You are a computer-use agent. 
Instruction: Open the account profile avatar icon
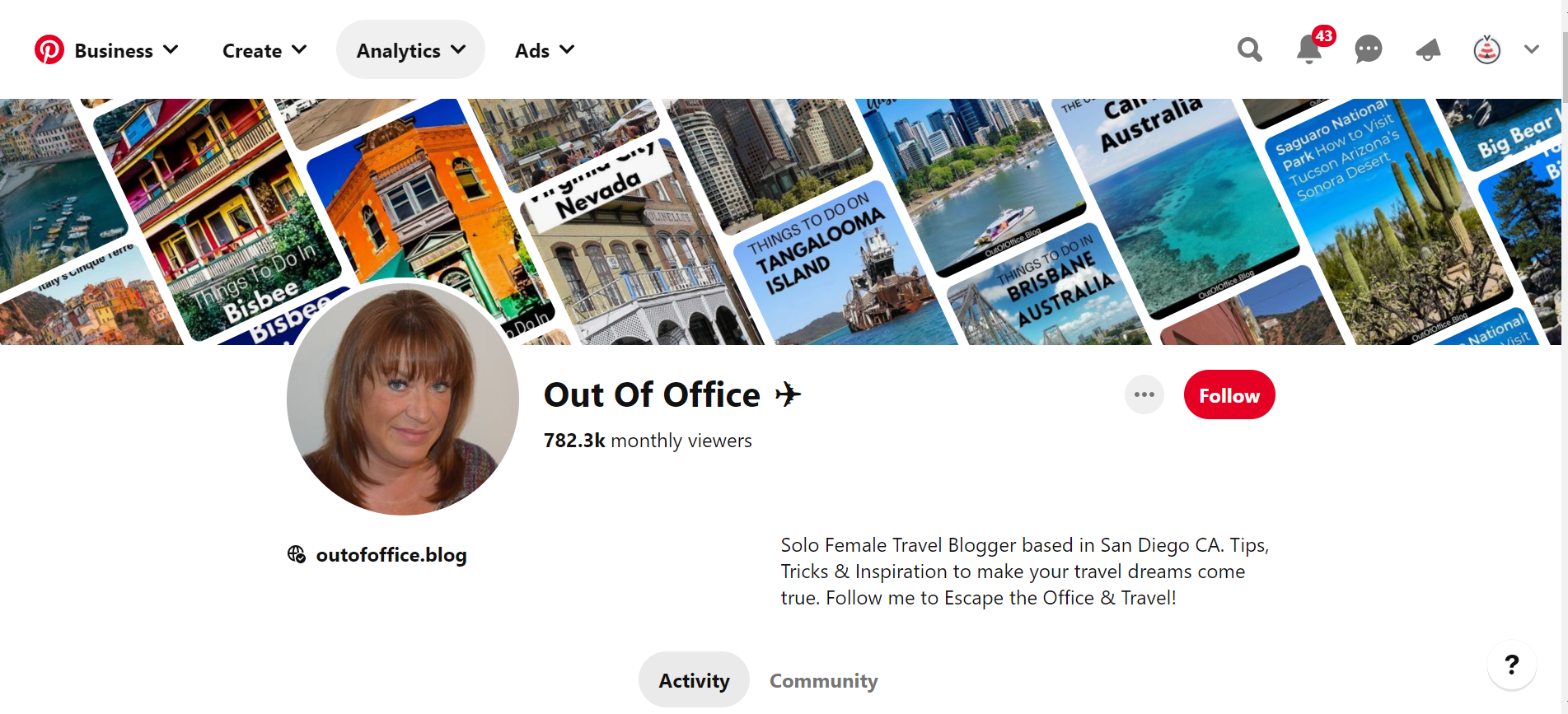tap(1486, 50)
